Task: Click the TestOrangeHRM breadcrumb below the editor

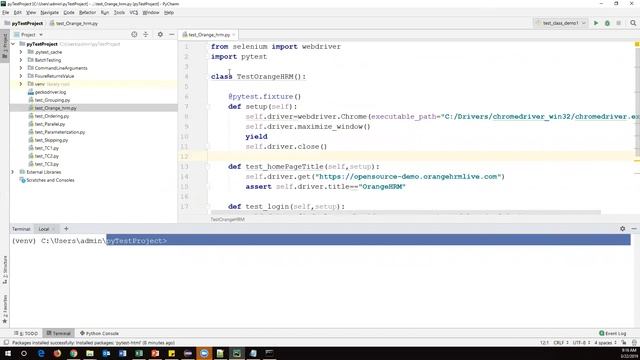Action: coord(227,220)
